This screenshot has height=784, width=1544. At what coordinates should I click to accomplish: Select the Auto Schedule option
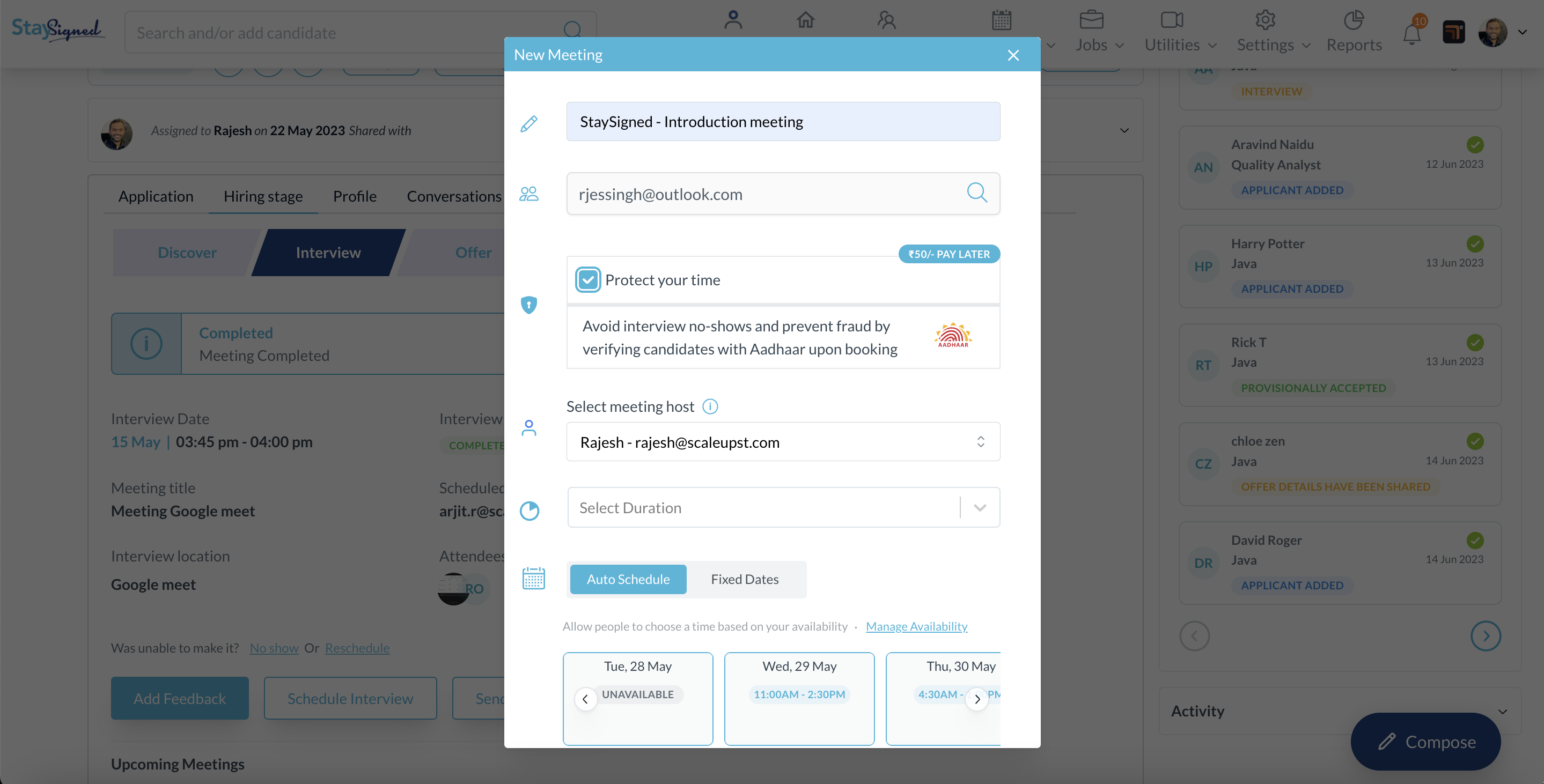(x=628, y=579)
